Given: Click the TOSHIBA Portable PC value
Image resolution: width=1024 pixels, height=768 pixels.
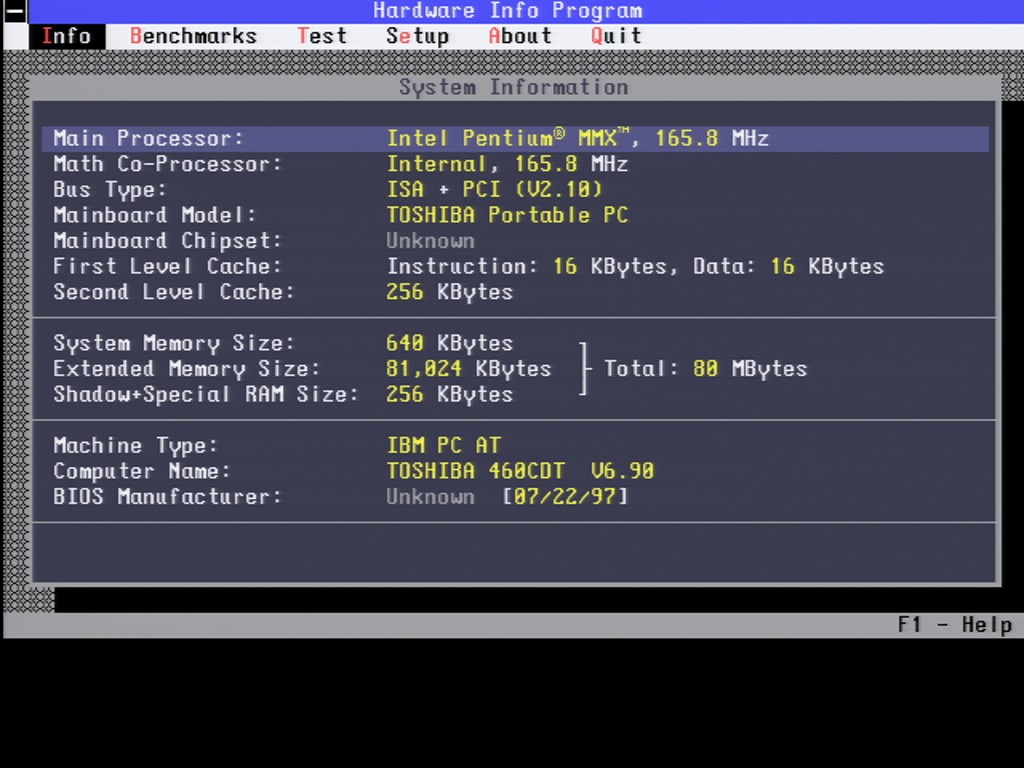Looking at the screenshot, I should [x=507, y=216].
